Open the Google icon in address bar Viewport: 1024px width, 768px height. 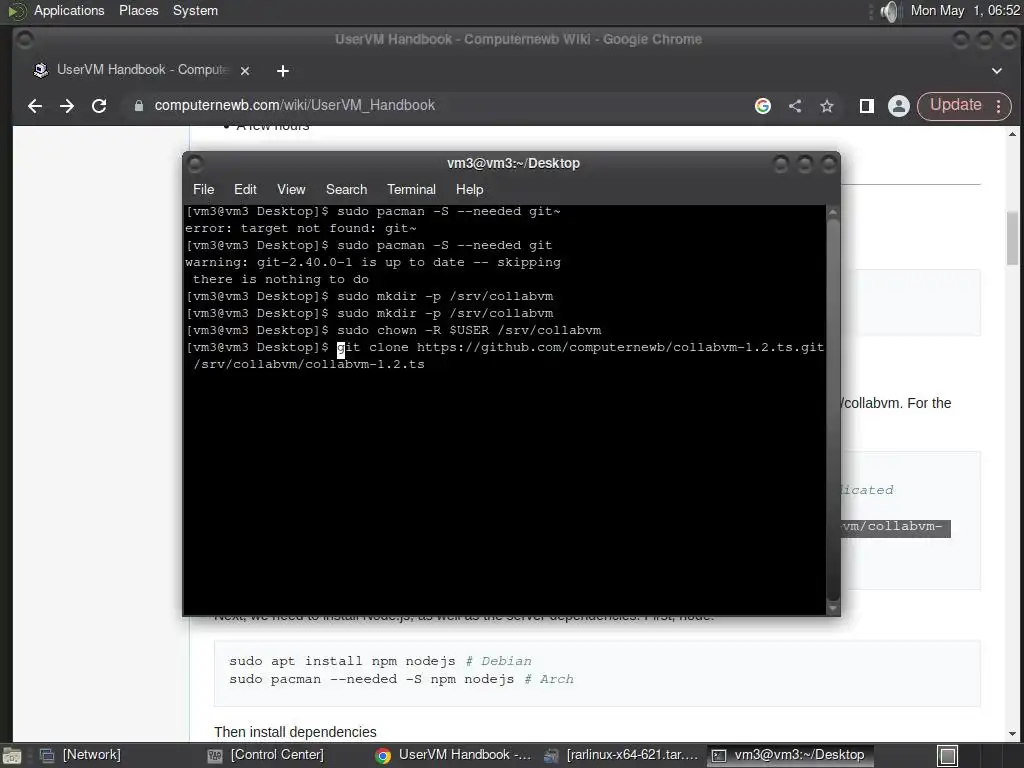click(763, 106)
